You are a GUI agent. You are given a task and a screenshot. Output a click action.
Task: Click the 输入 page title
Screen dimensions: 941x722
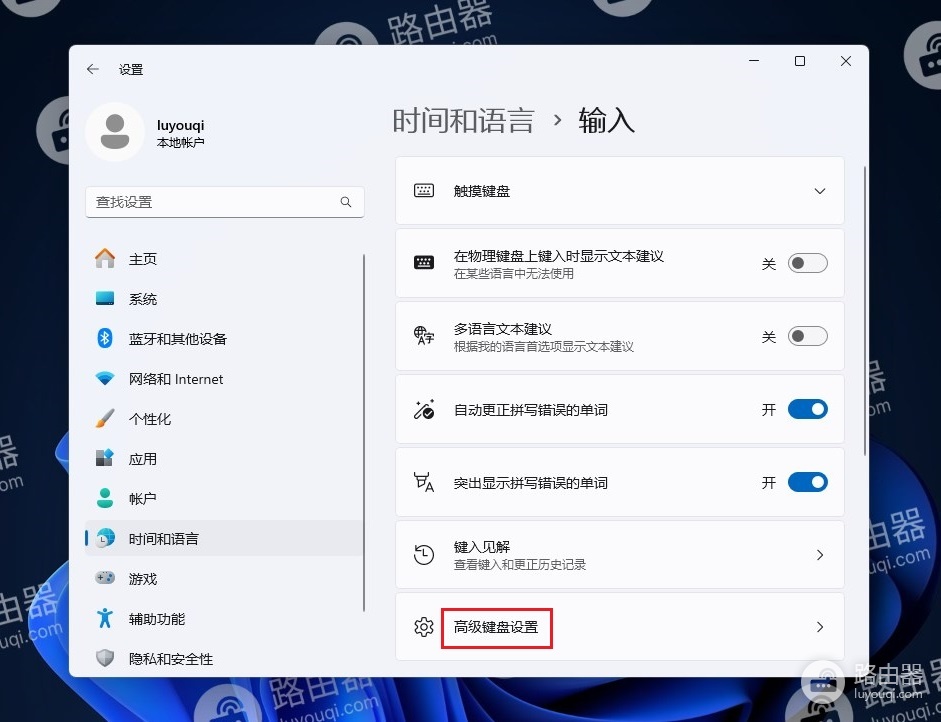(606, 120)
